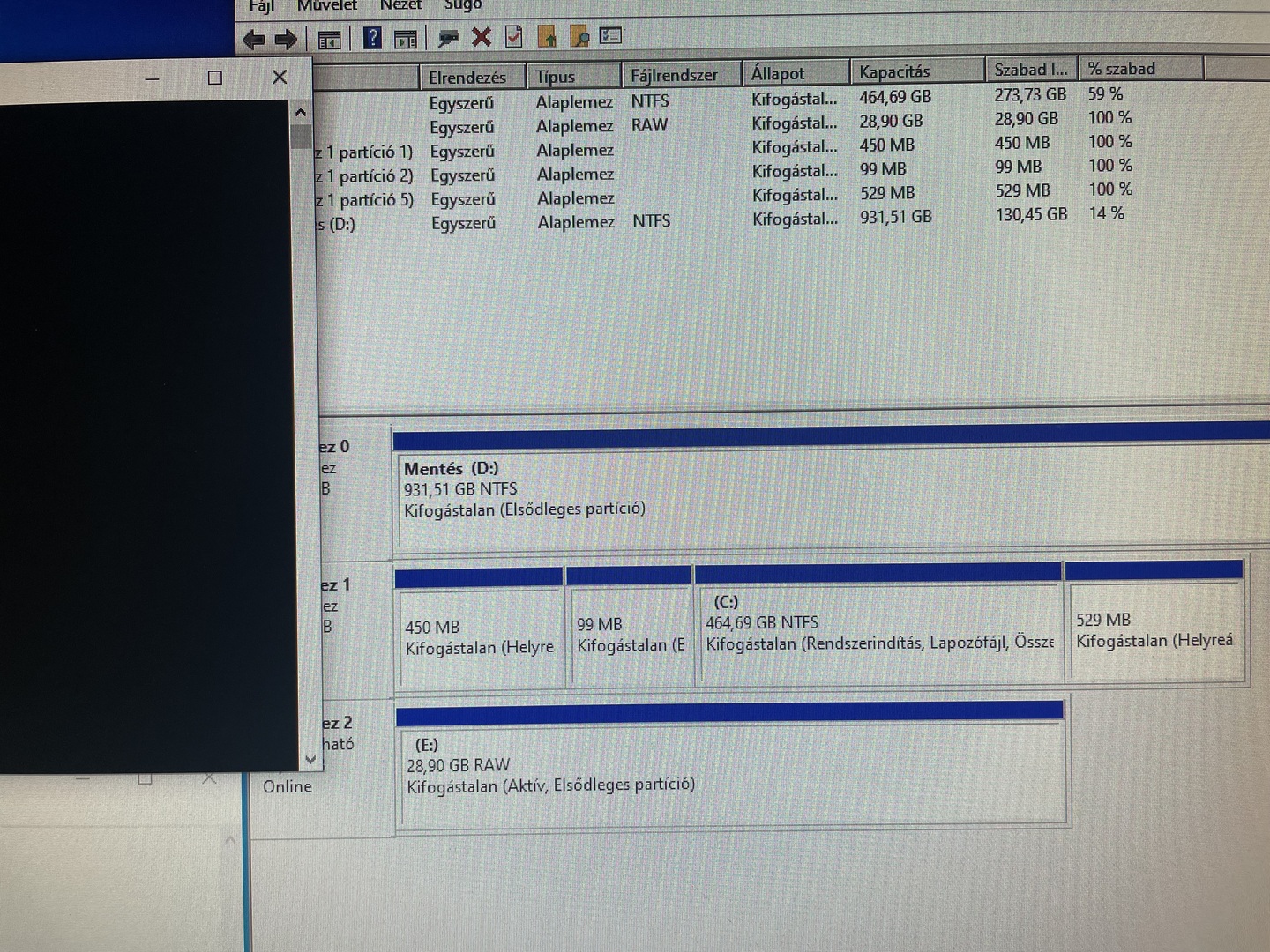The width and height of the screenshot is (1270, 952).
Task: Select the 529 MB recovery partition block
Action: point(1155,620)
